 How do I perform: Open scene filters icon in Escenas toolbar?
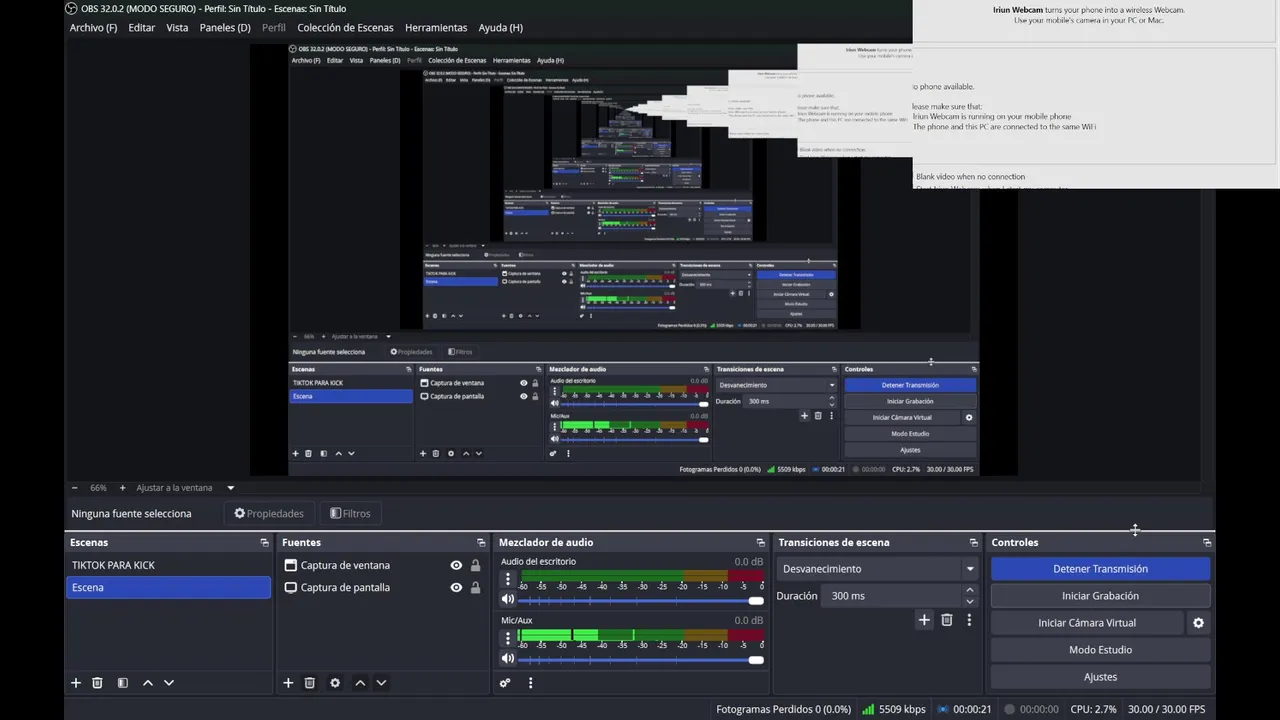tap(122, 683)
